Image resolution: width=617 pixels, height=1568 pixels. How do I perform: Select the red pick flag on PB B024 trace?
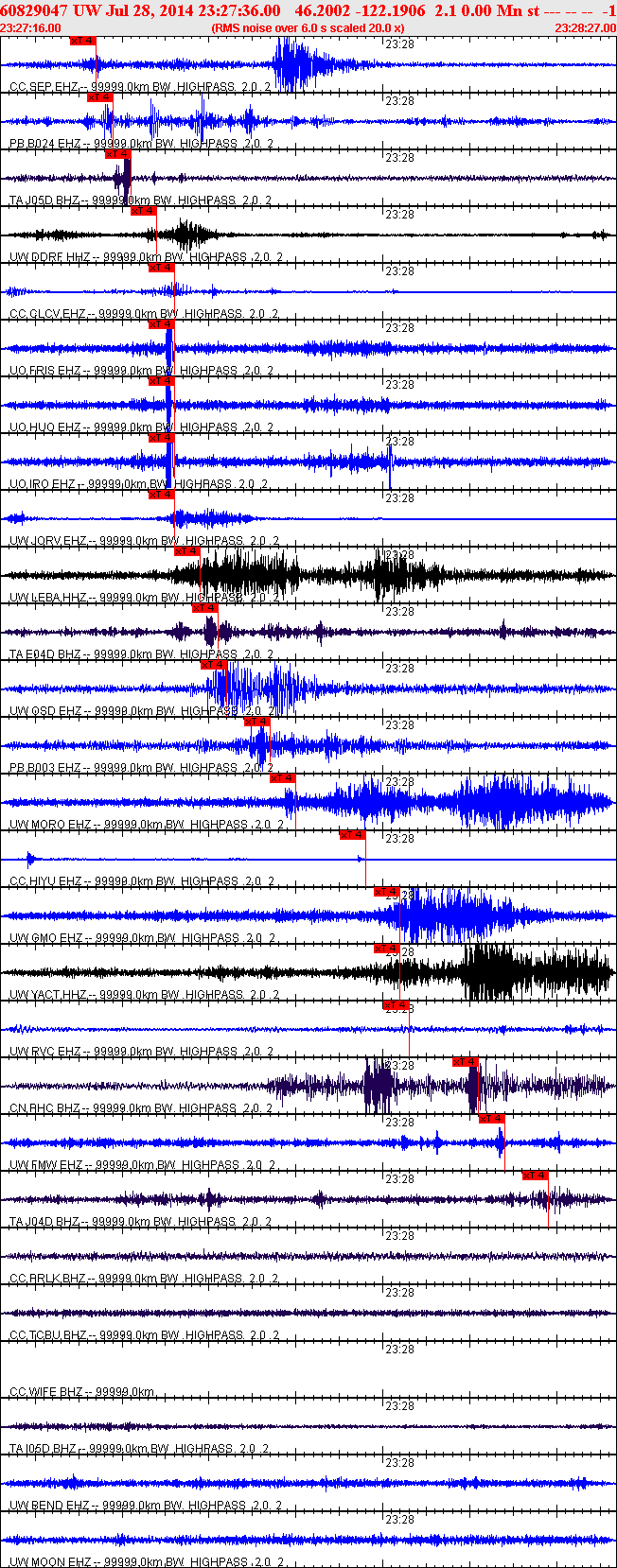[100, 97]
